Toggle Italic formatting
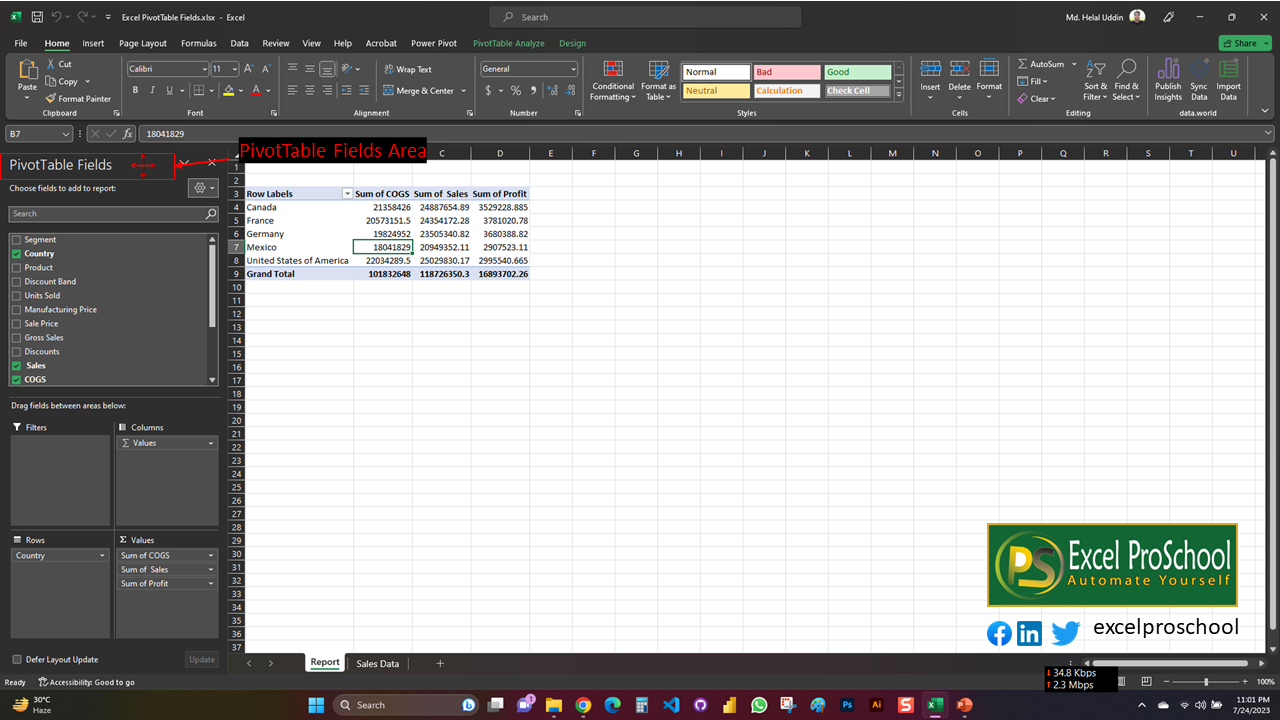The width and height of the screenshot is (1280, 720). pos(152,90)
